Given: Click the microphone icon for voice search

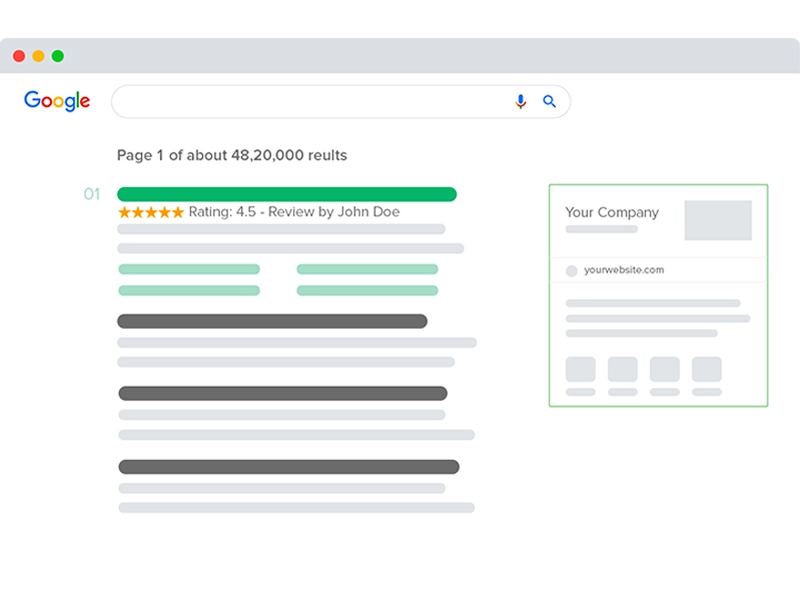Looking at the screenshot, I should [520, 101].
